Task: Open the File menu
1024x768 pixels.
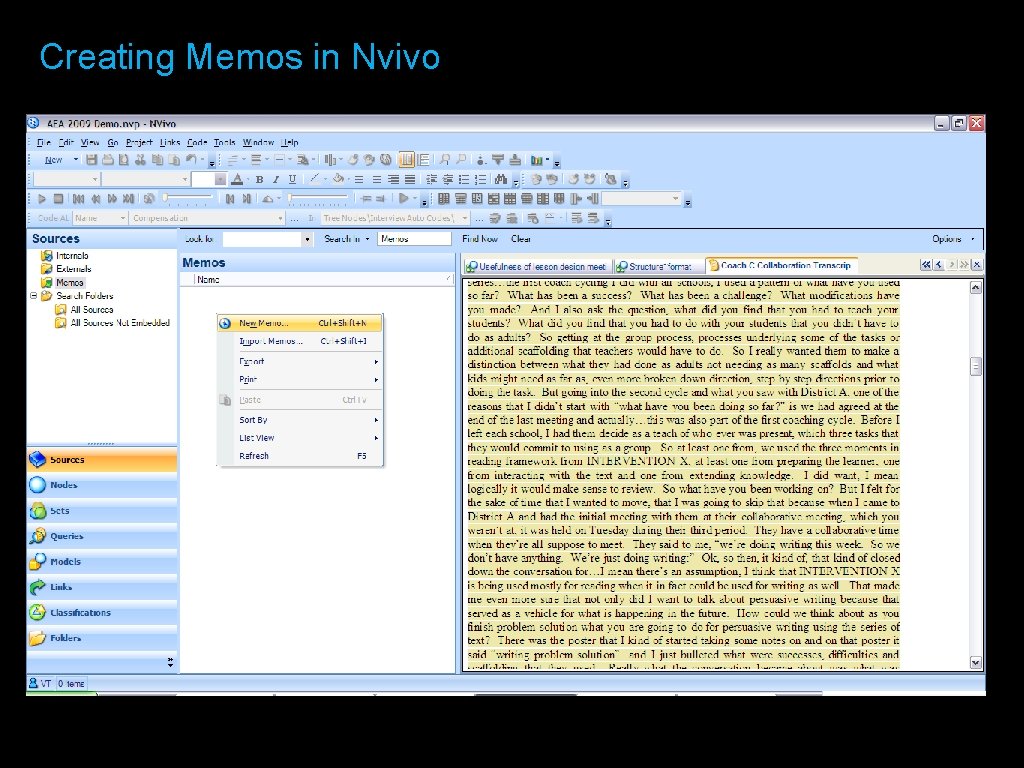Action: [44, 142]
